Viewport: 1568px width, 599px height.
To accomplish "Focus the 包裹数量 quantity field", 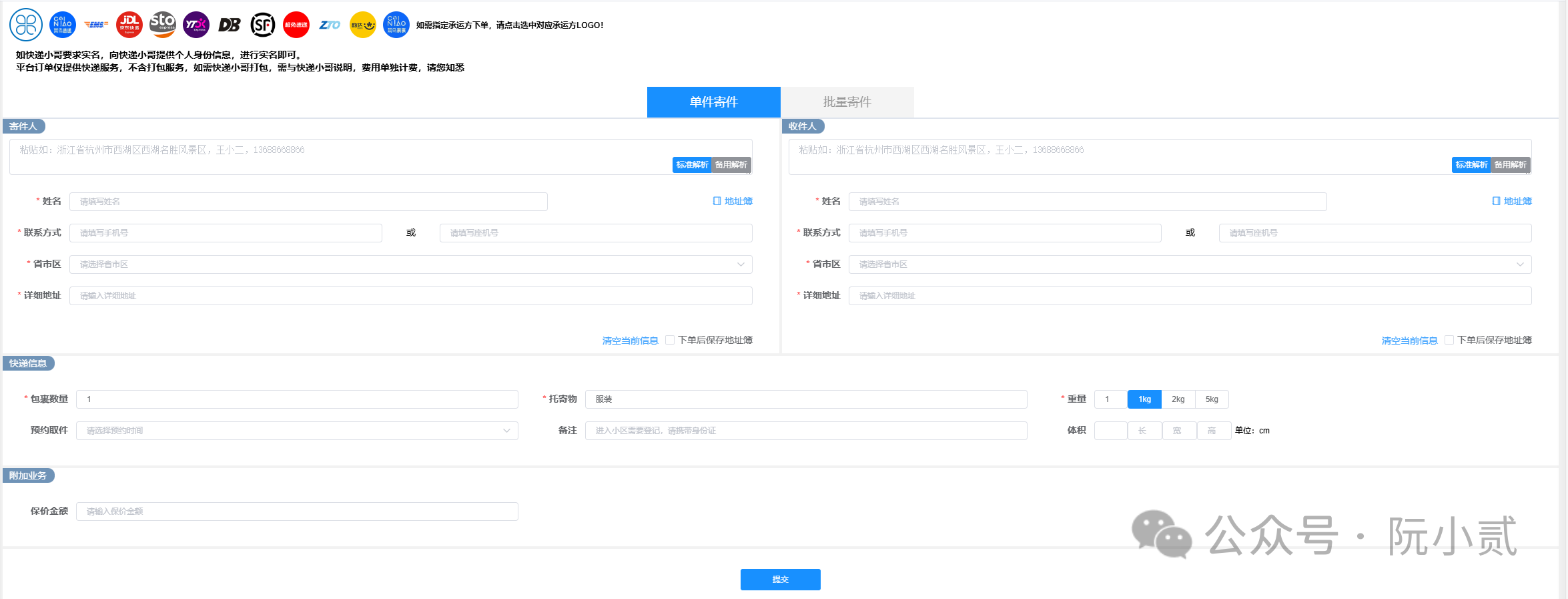I will (x=297, y=399).
